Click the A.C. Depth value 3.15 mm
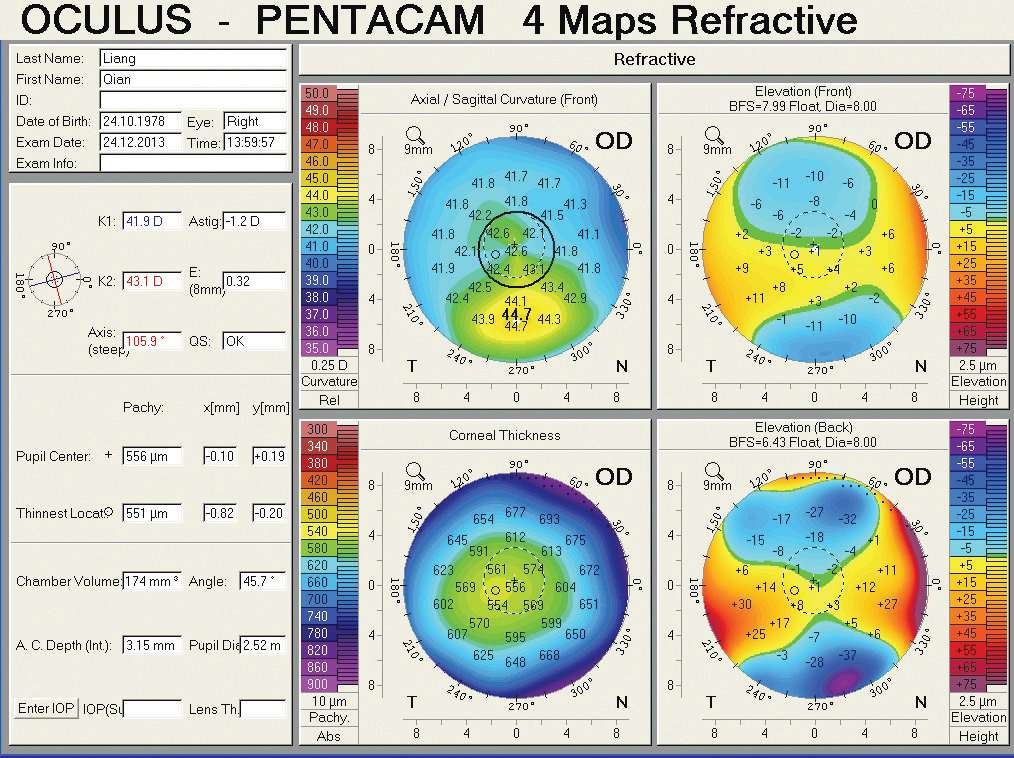The image size is (1014, 758). pyautogui.click(x=152, y=645)
